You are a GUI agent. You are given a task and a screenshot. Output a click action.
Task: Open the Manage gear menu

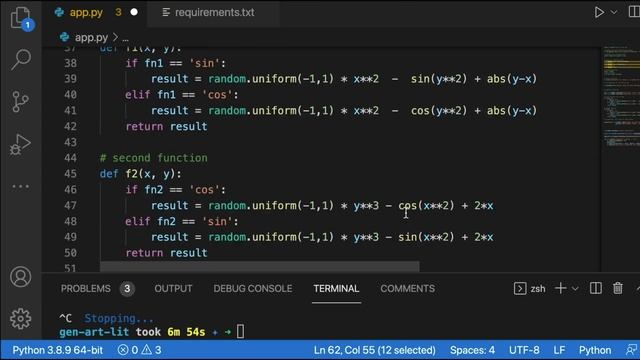[20, 318]
